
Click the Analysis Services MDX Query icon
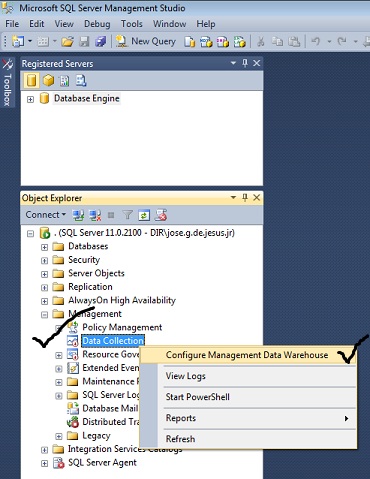pyautogui.click(x=206, y=42)
